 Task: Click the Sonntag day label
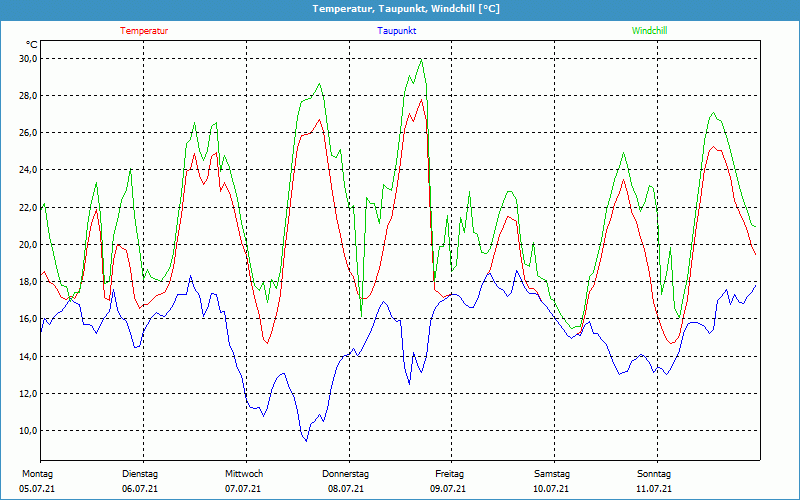tap(654, 474)
